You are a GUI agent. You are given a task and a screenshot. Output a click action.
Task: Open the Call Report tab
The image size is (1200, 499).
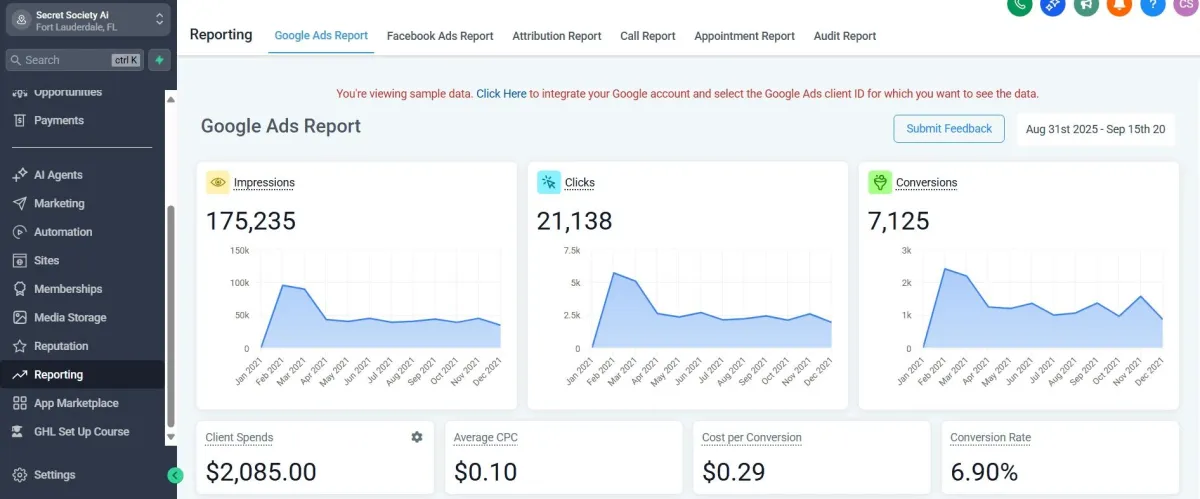pos(648,36)
